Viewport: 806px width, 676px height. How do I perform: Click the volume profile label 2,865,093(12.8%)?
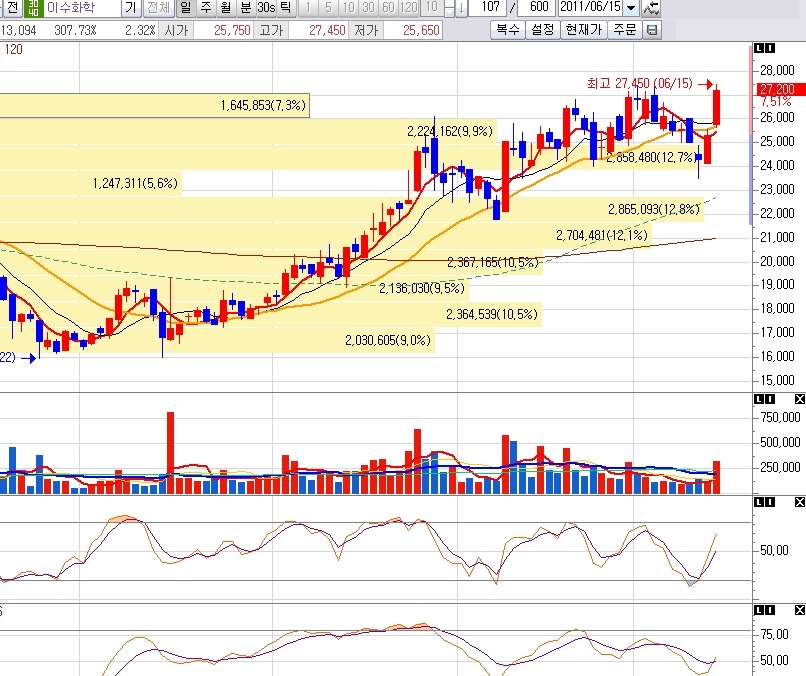click(654, 209)
